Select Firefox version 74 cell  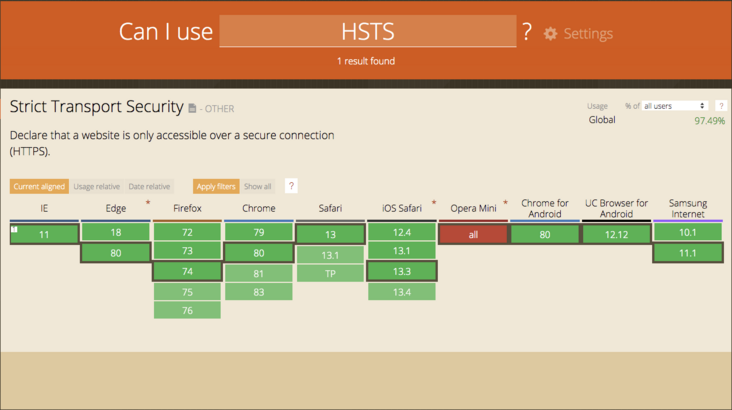pos(187,272)
